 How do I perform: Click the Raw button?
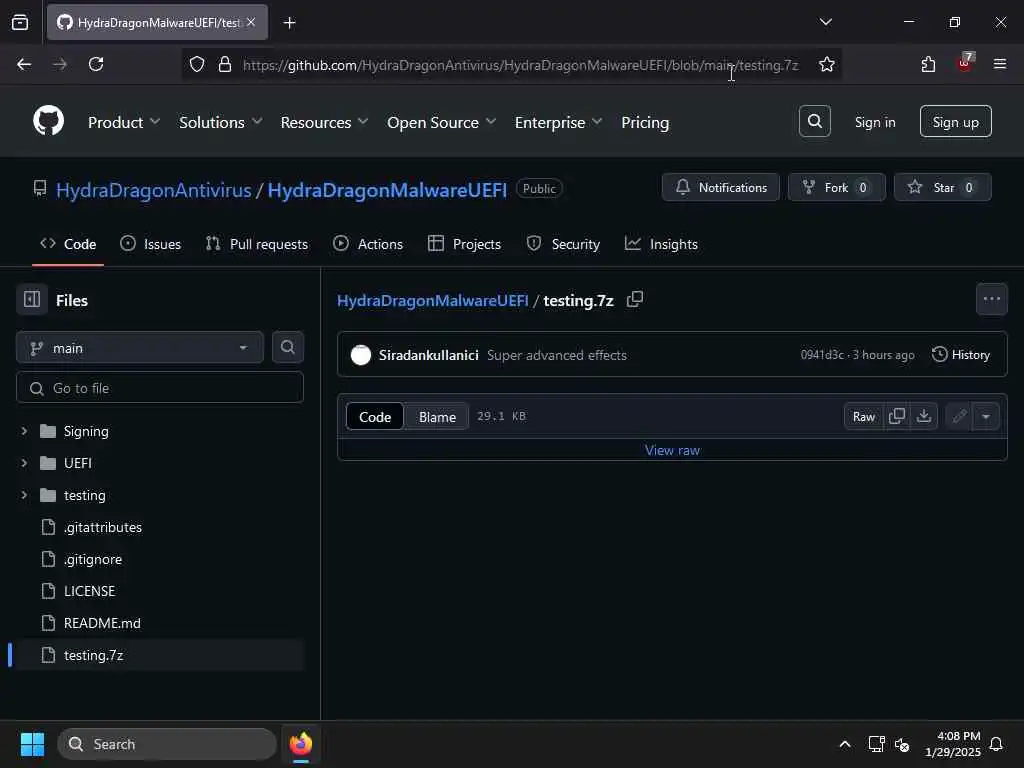point(863,416)
